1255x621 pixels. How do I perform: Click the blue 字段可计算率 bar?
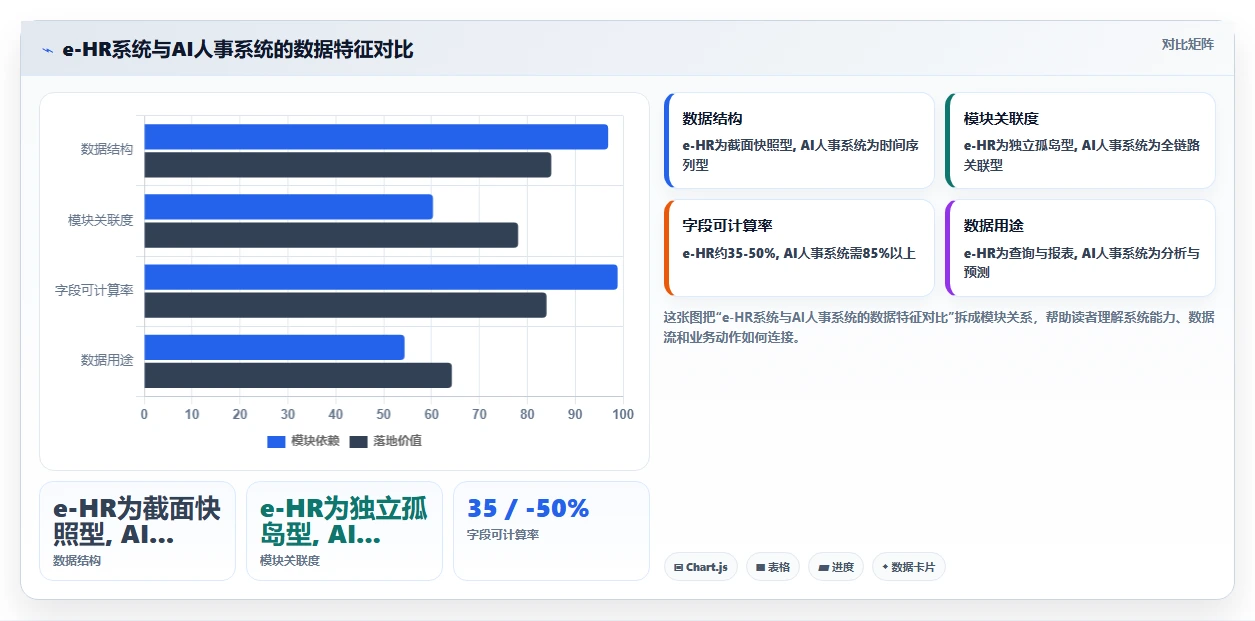coord(381,277)
